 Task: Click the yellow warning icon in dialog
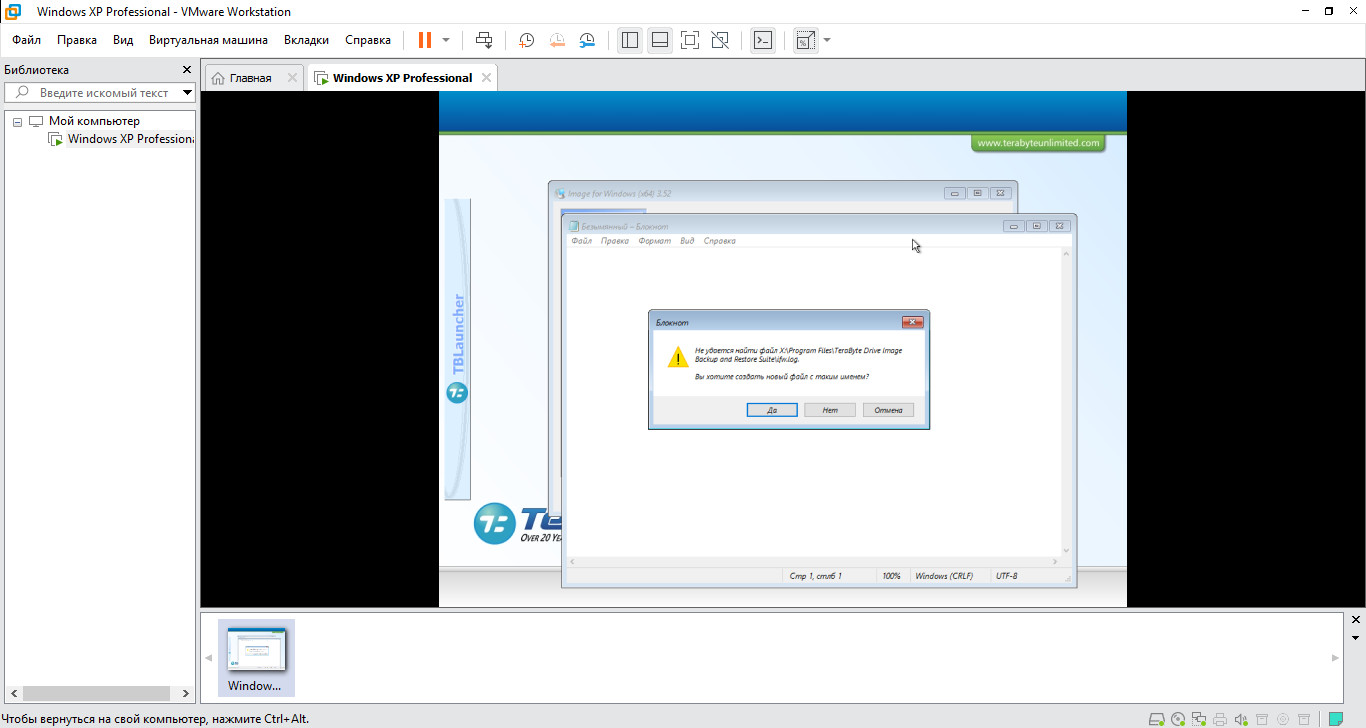point(677,357)
